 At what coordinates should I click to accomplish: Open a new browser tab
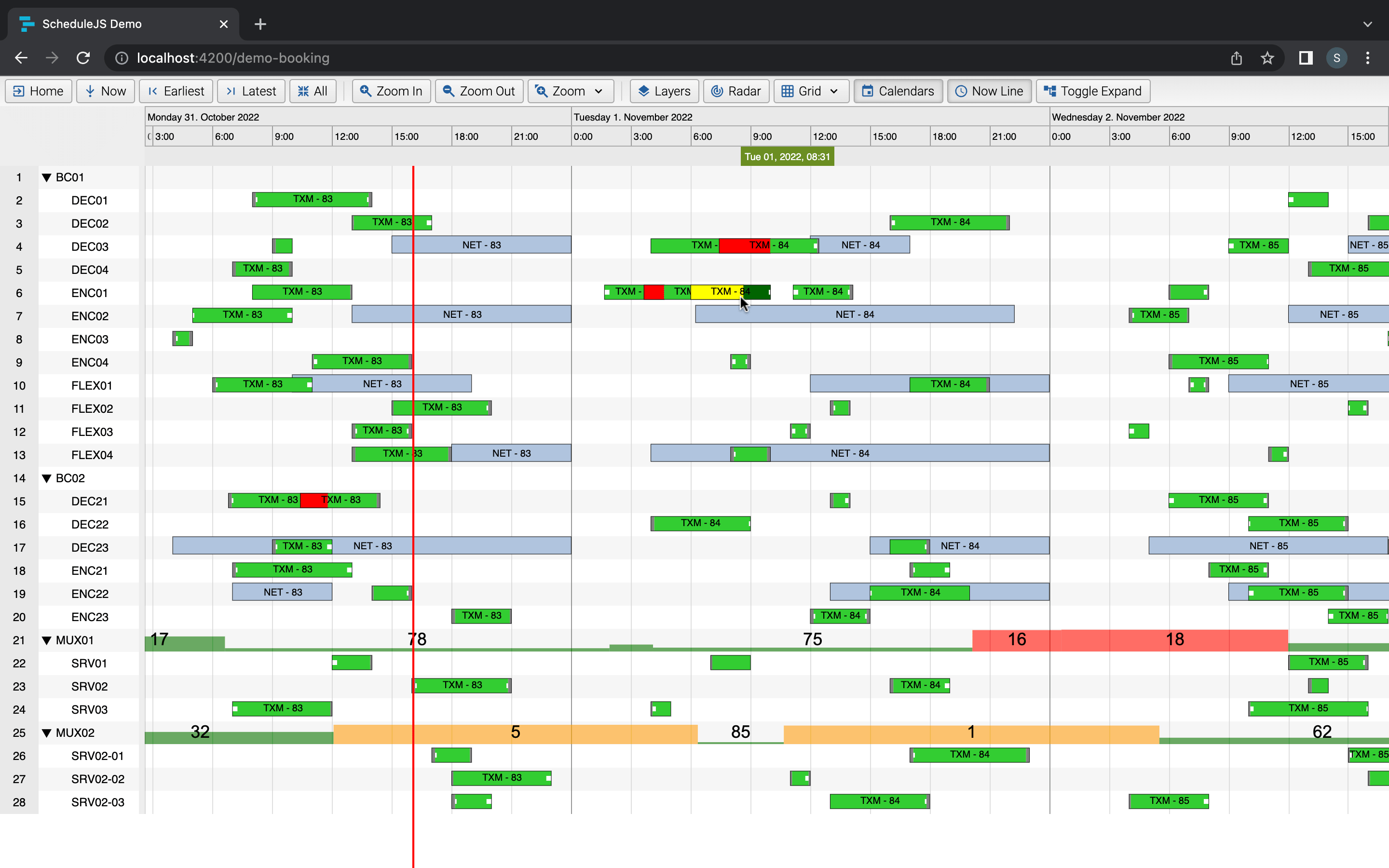[260, 24]
